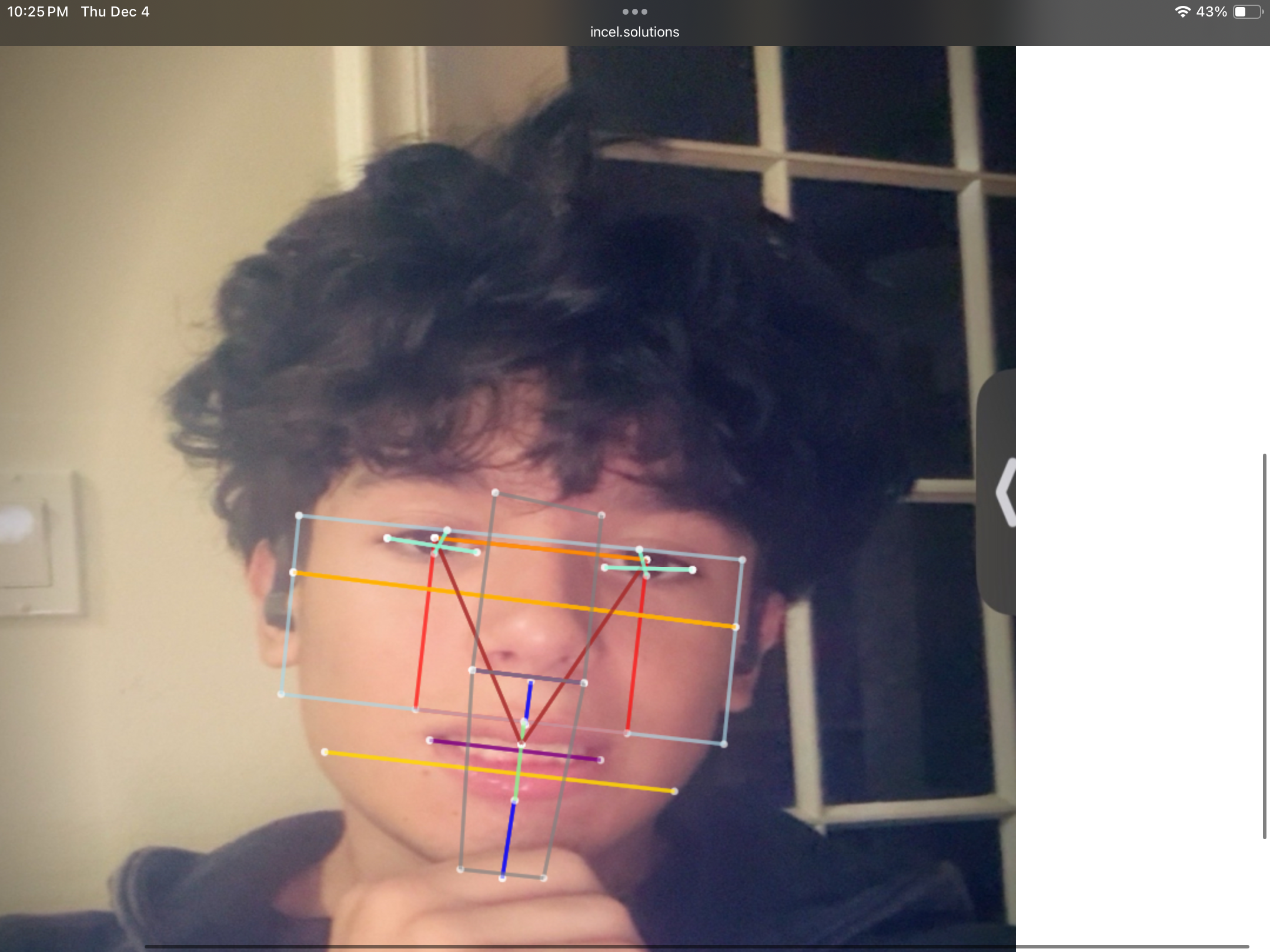Click bottom point of blue chin line
This screenshot has height=952, width=1270.
point(503,878)
